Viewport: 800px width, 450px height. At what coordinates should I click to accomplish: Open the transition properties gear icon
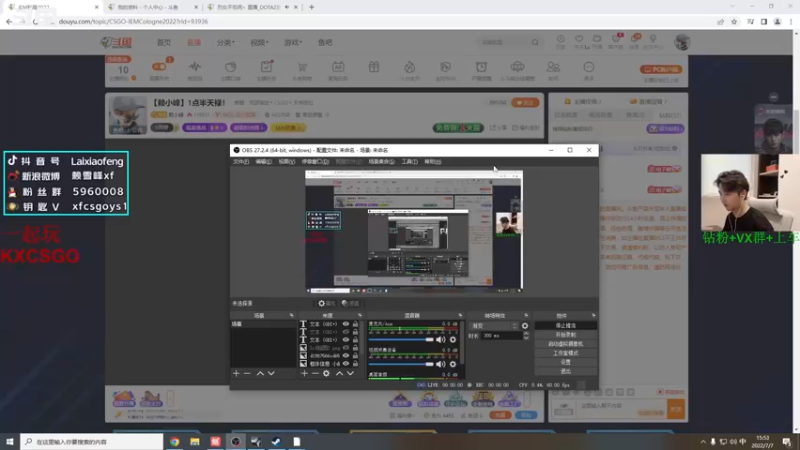click(x=525, y=326)
